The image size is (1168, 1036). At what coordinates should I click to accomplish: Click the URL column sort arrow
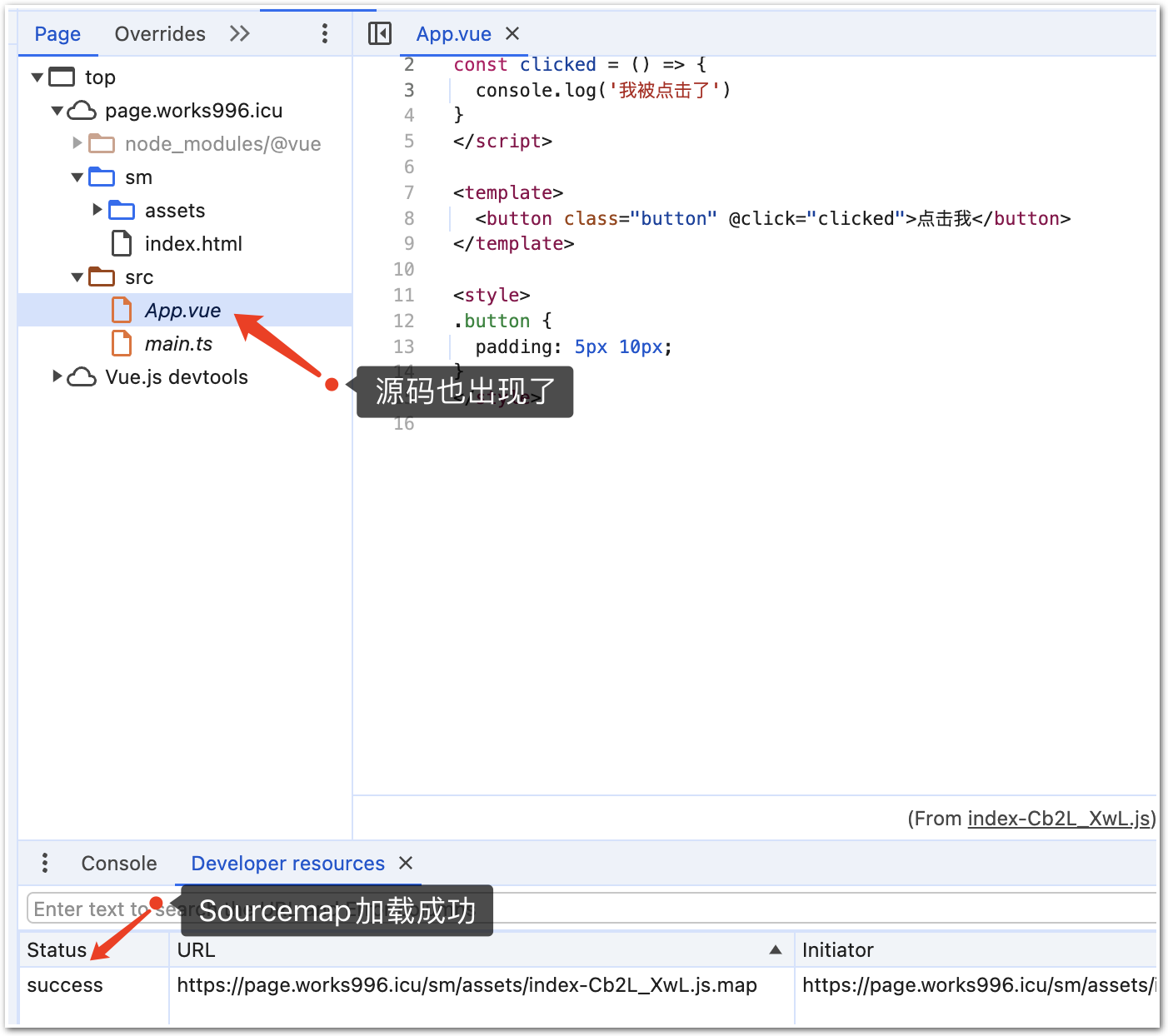pyautogui.click(x=776, y=949)
